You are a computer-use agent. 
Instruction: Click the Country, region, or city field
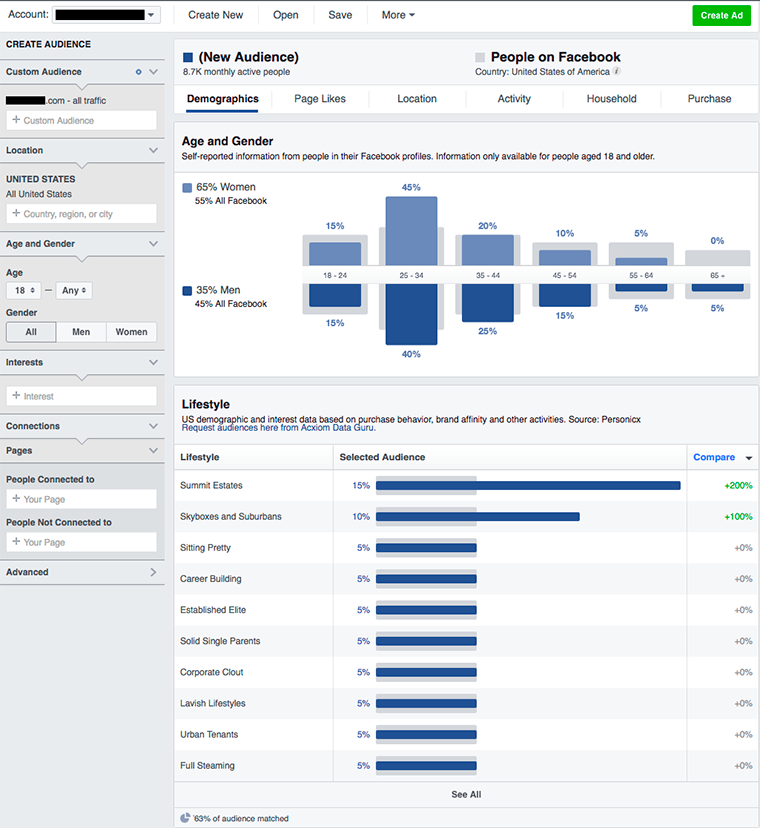pos(81,214)
